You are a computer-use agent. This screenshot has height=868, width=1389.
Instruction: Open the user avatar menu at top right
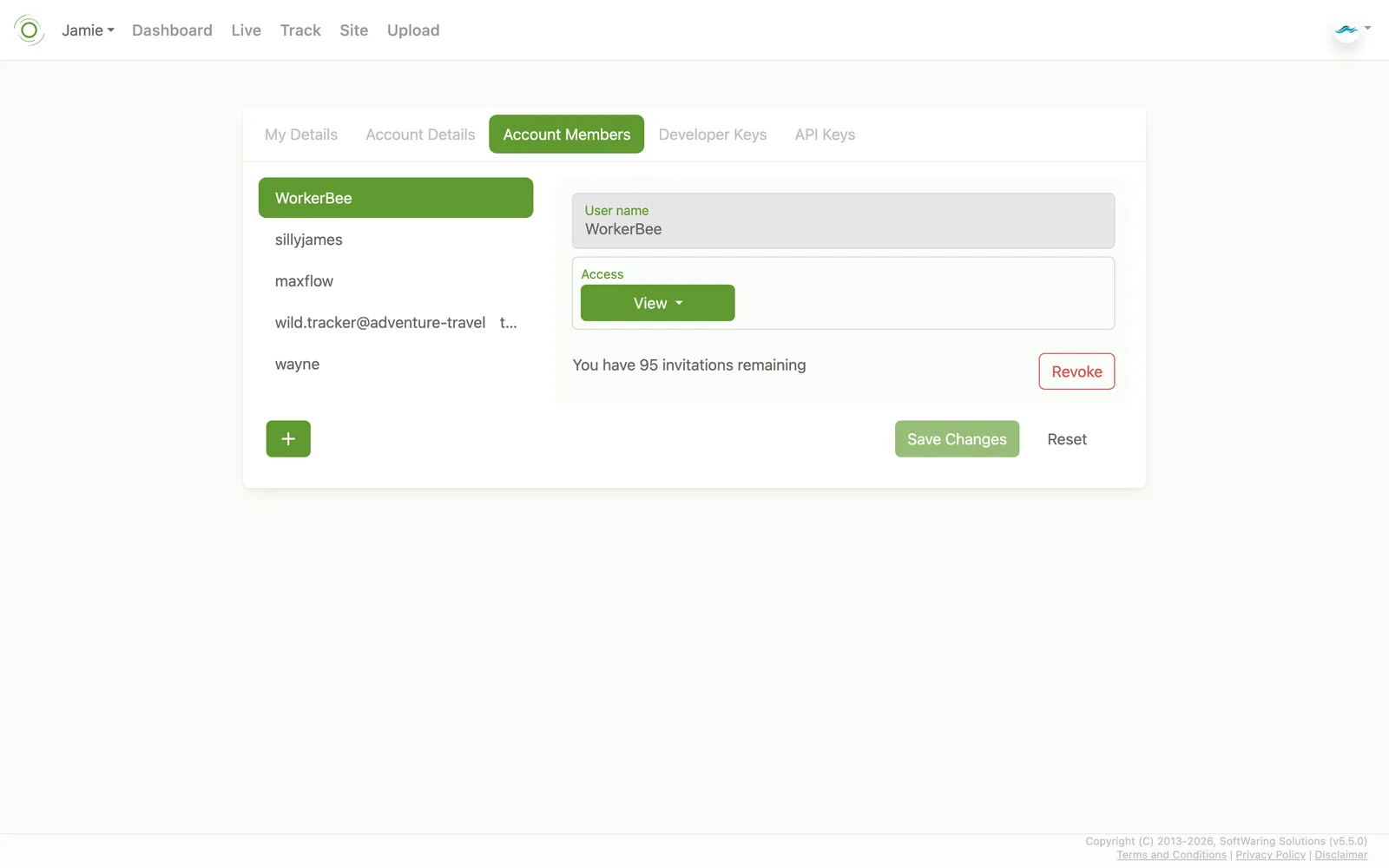point(1352,30)
